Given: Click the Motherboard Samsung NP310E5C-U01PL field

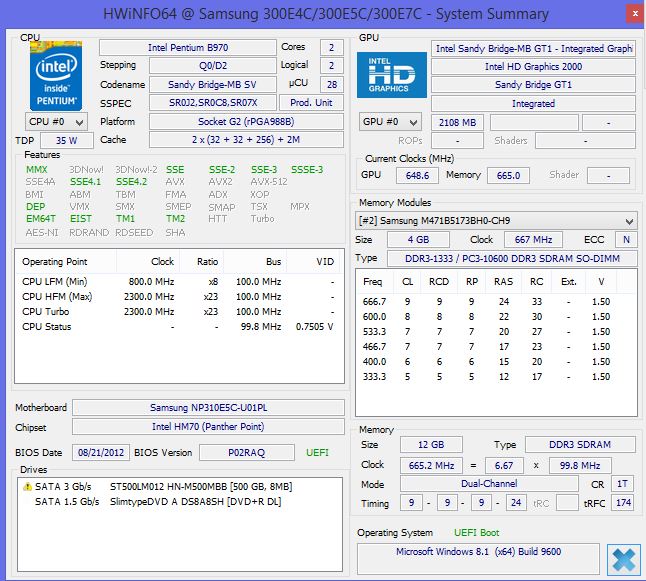Looking at the screenshot, I should [x=208, y=408].
